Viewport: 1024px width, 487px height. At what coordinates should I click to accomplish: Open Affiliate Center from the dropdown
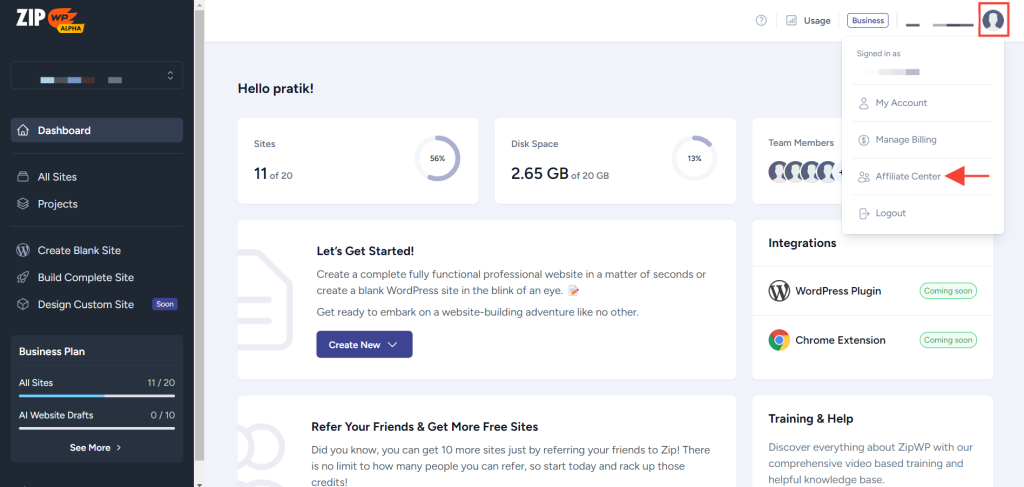[907, 176]
